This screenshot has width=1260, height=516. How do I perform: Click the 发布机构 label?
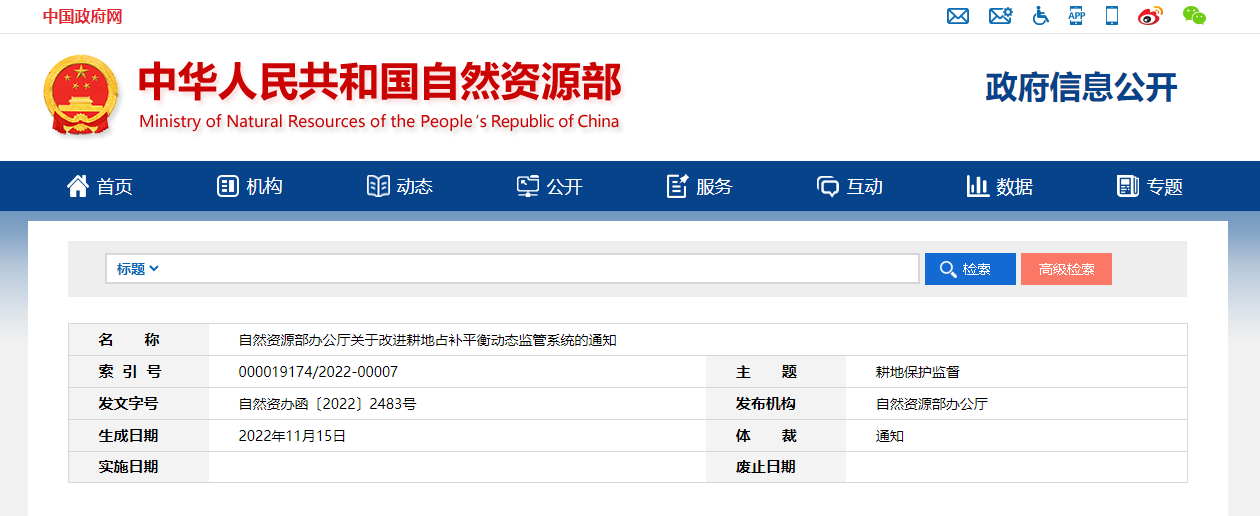[x=766, y=404]
